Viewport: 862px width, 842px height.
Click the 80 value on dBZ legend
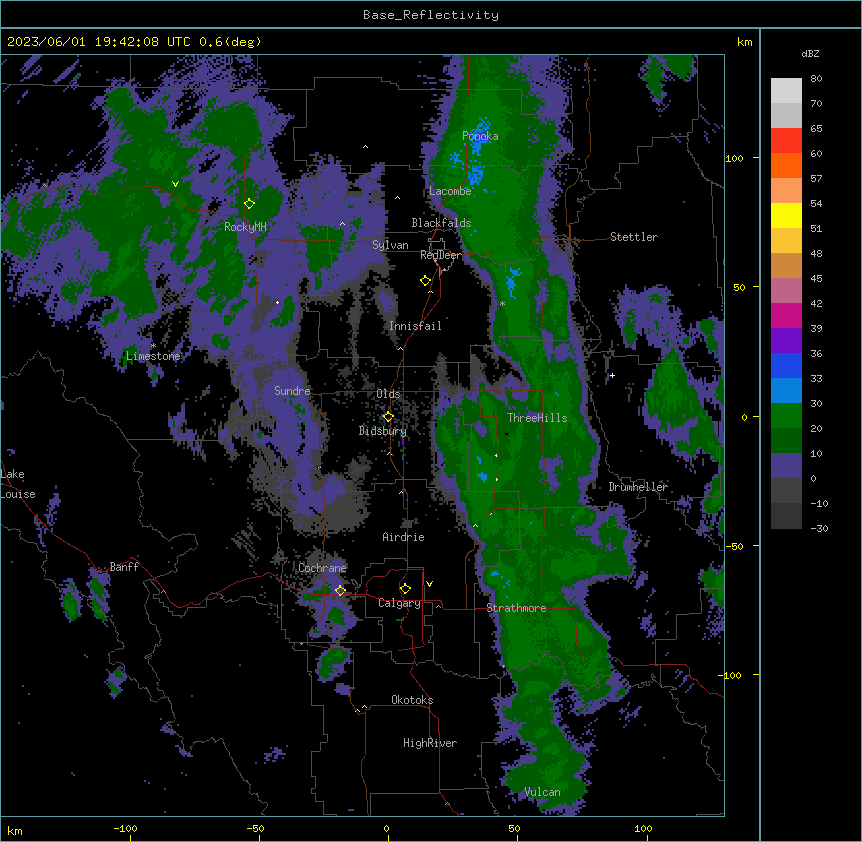pyautogui.click(x=816, y=79)
